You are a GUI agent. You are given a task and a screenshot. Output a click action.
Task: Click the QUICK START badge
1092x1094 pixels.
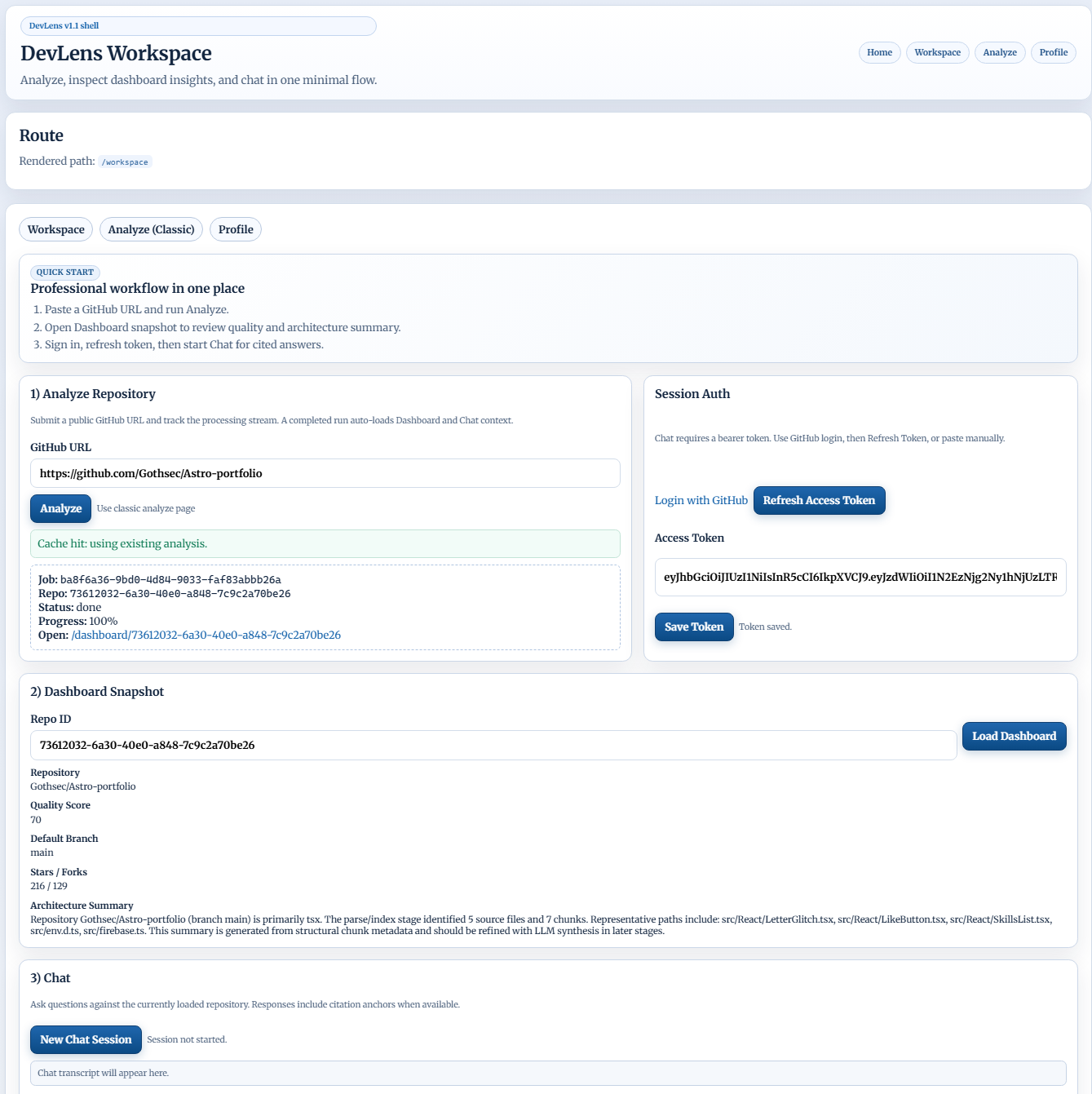point(65,272)
